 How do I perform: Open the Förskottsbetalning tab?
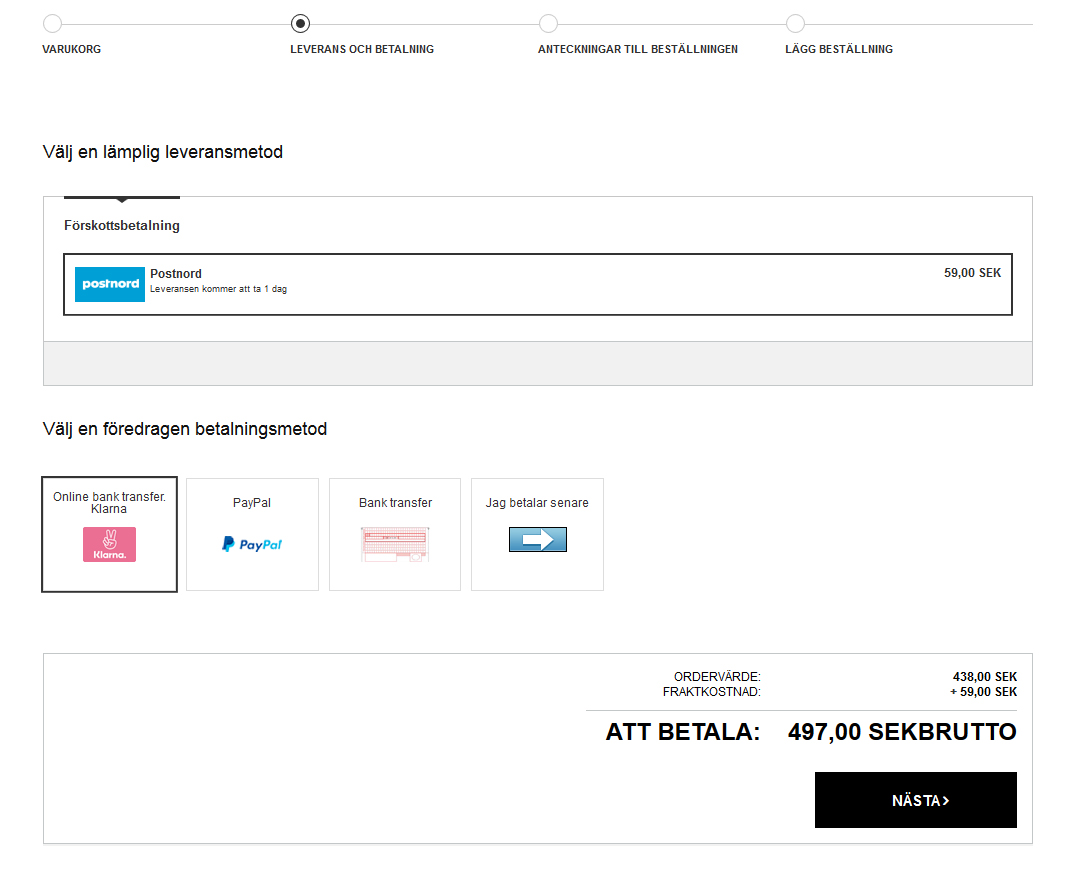(122, 226)
